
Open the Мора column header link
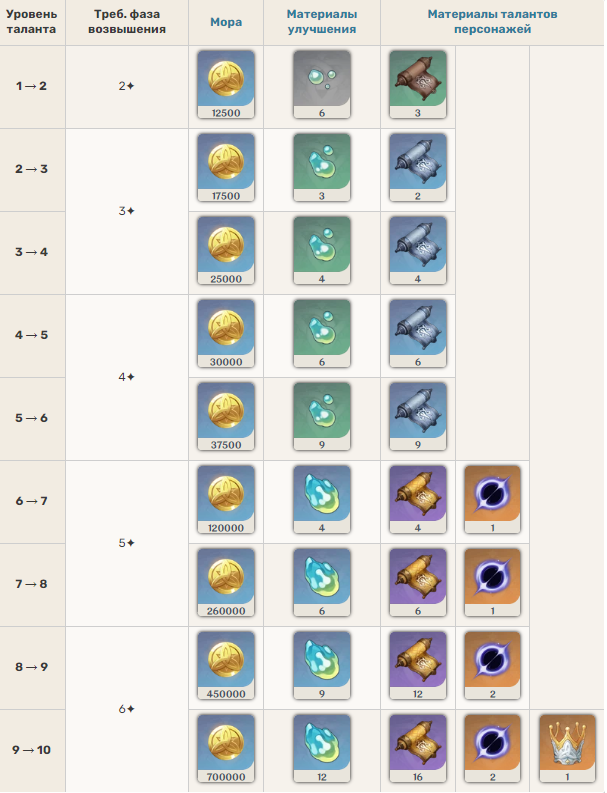(x=226, y=22)
